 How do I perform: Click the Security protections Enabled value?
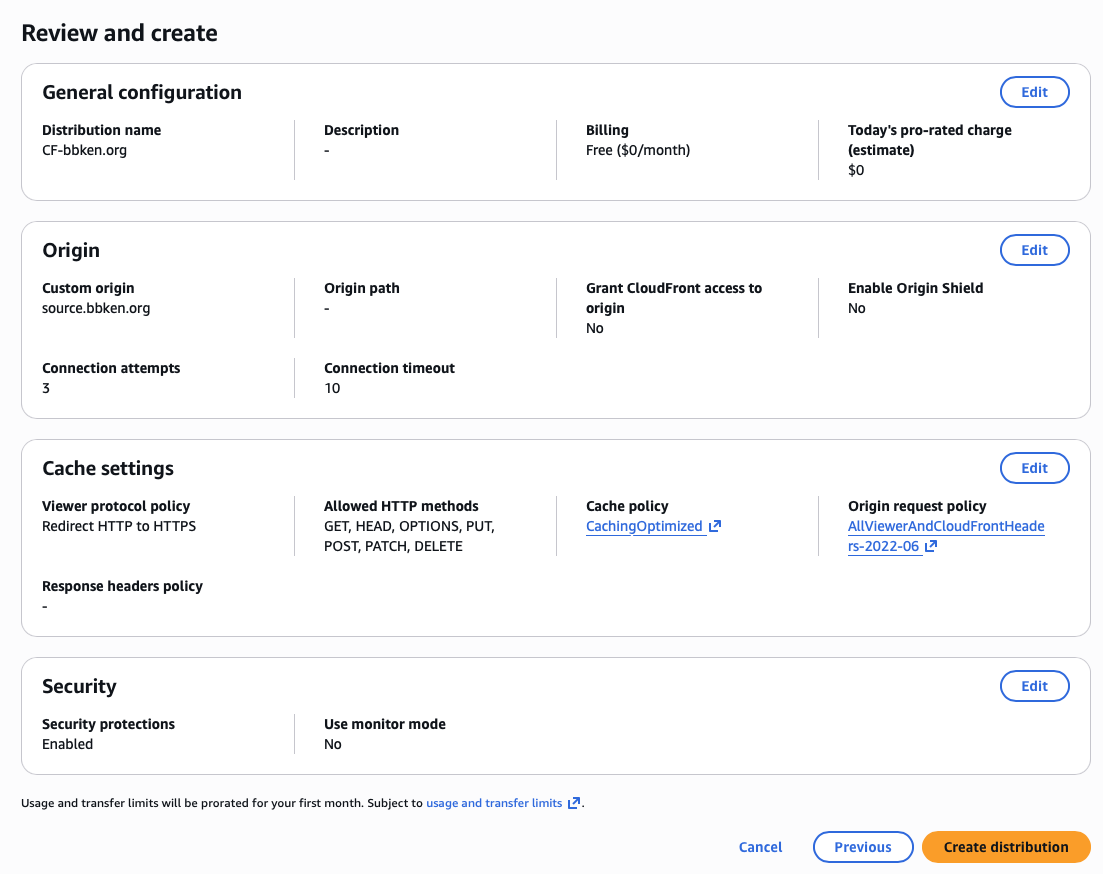(x=67, y=744)
